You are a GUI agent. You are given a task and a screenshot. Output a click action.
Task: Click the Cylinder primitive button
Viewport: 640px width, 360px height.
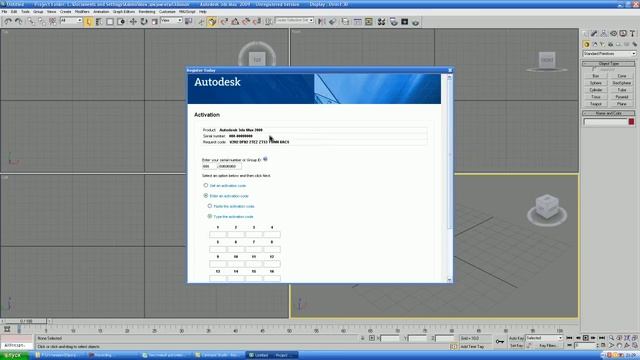(x=596, y=90)
